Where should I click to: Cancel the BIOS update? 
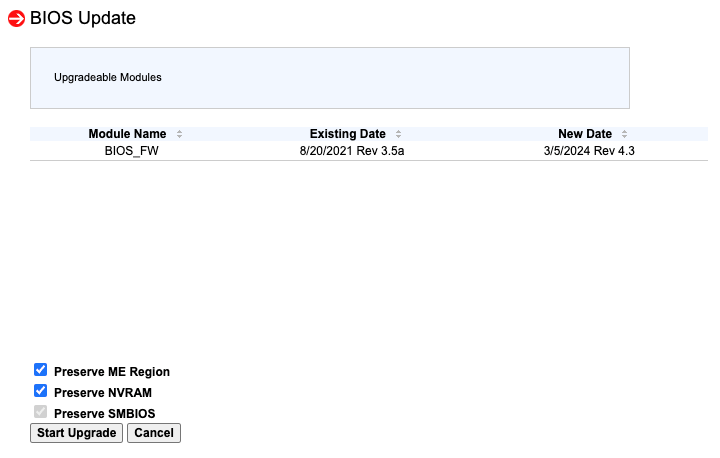tap(153, 433)
